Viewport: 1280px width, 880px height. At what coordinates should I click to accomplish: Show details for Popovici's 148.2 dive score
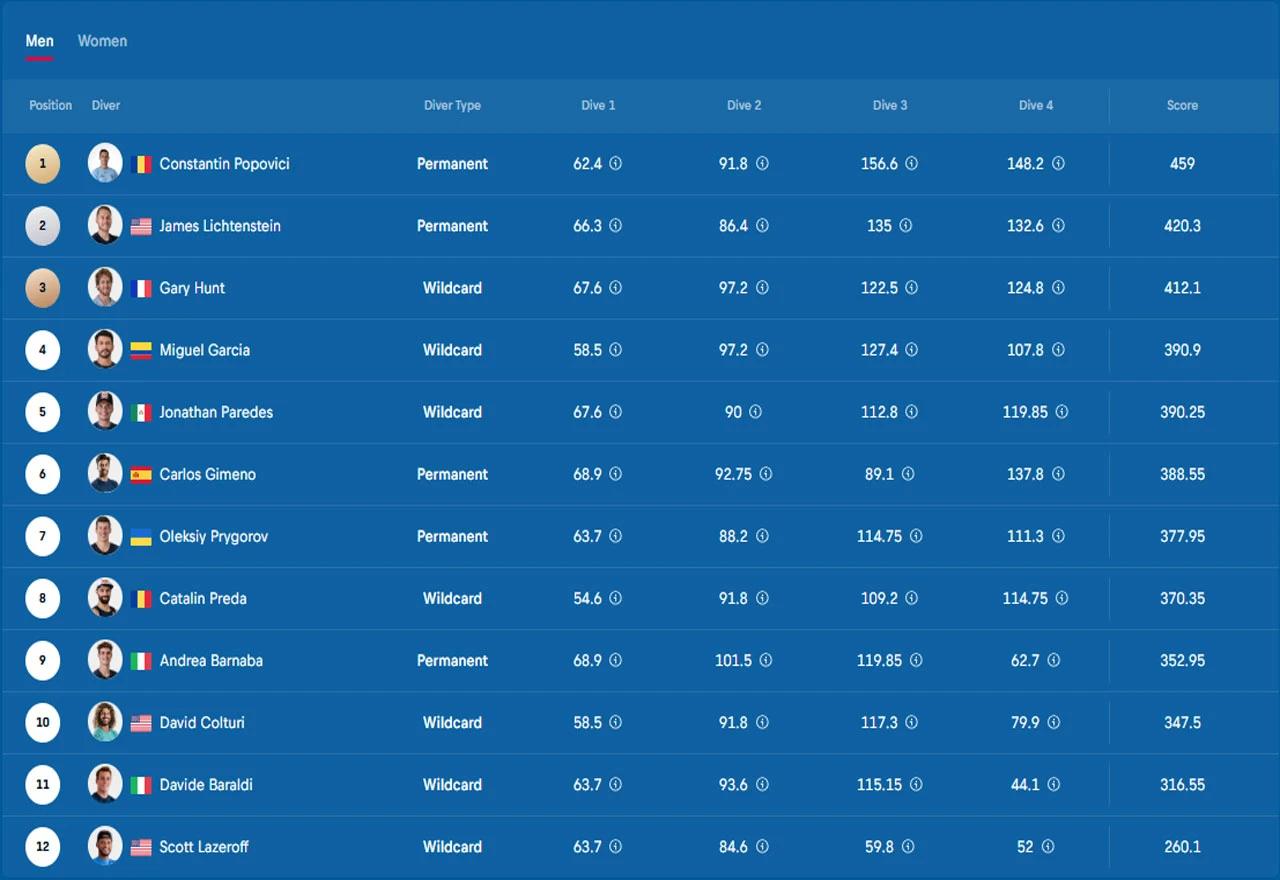tap(1058, 163)
